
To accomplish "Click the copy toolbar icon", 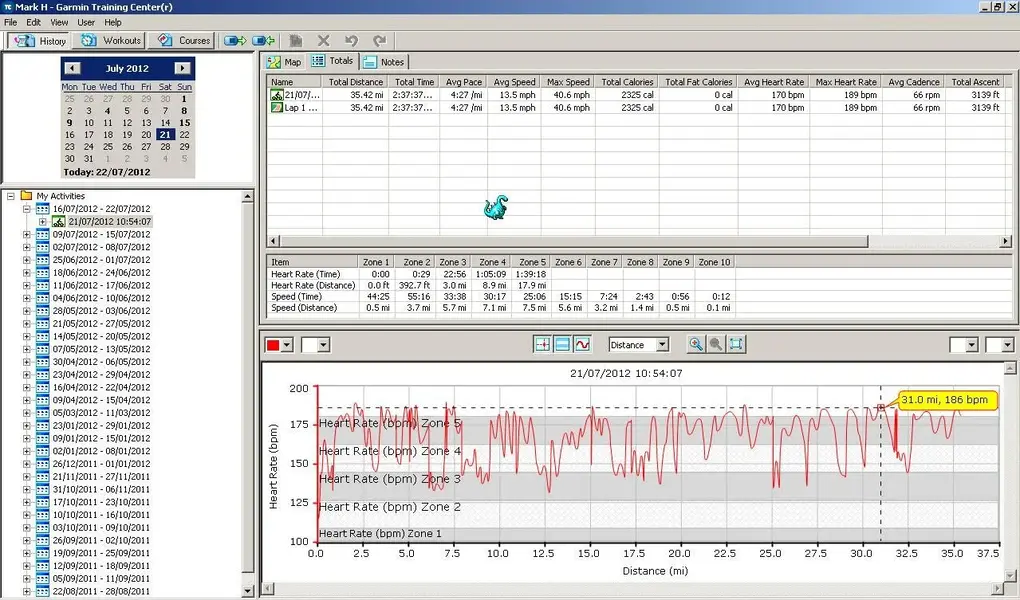I will click(295, 40).
